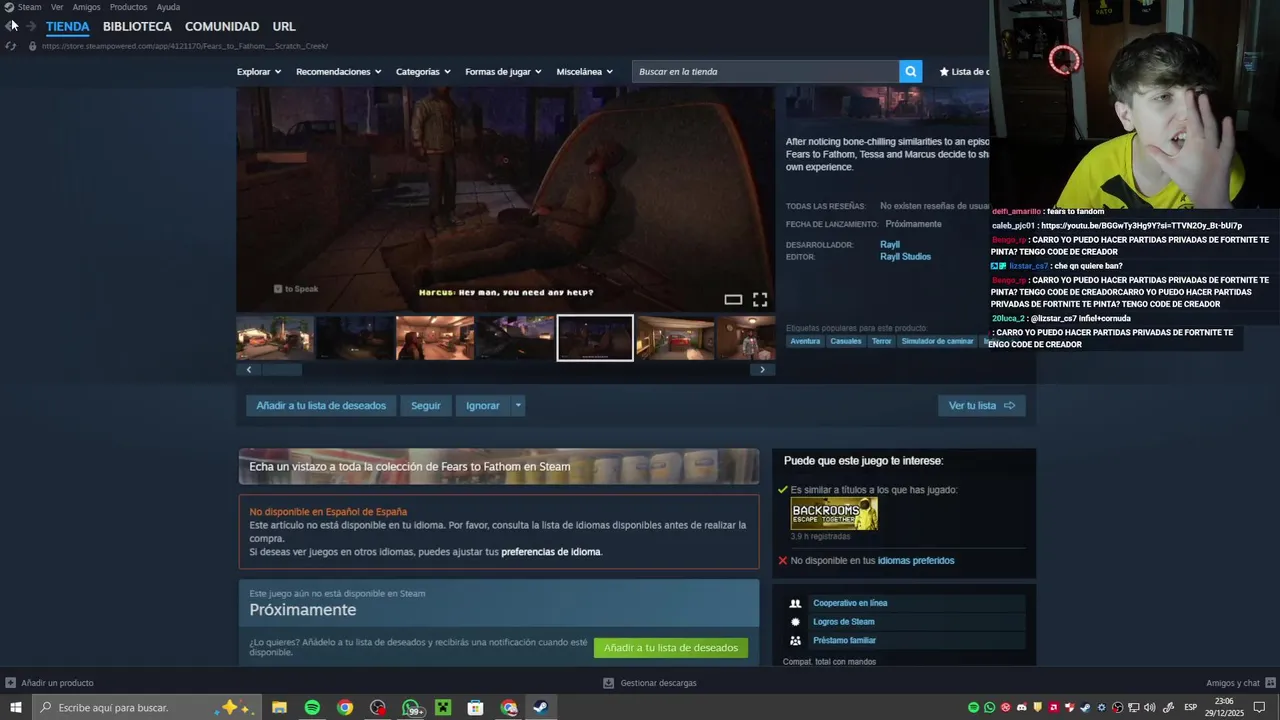Select the bedroom thumbnail after the highlighted one
Viewport: 1280px width, 720px height.
675,338
